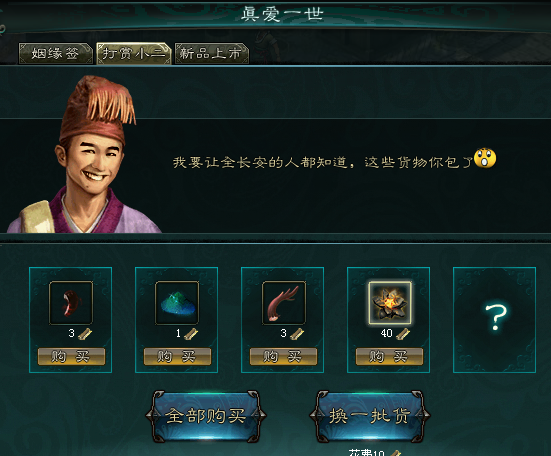Click the shopkeeper portrait with red hat
Image resolution: width=551 pixels, height=456 pixels.
(x=83, y=155)
